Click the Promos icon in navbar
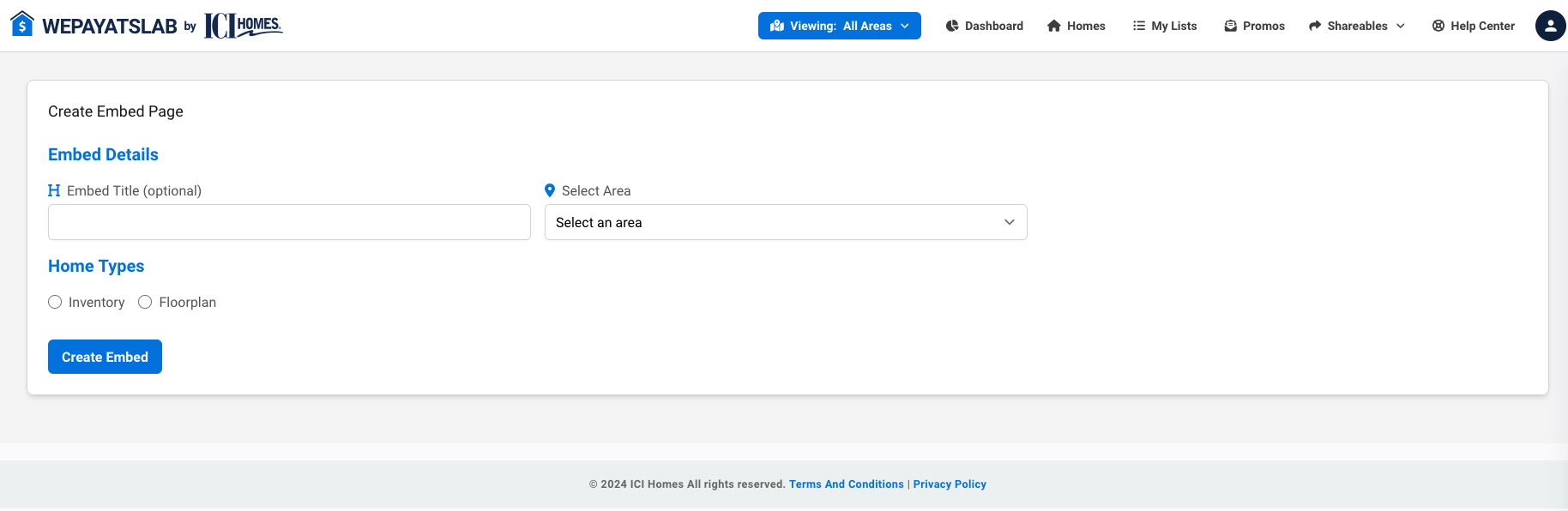1568x511 pixels. click(1231, 26)
